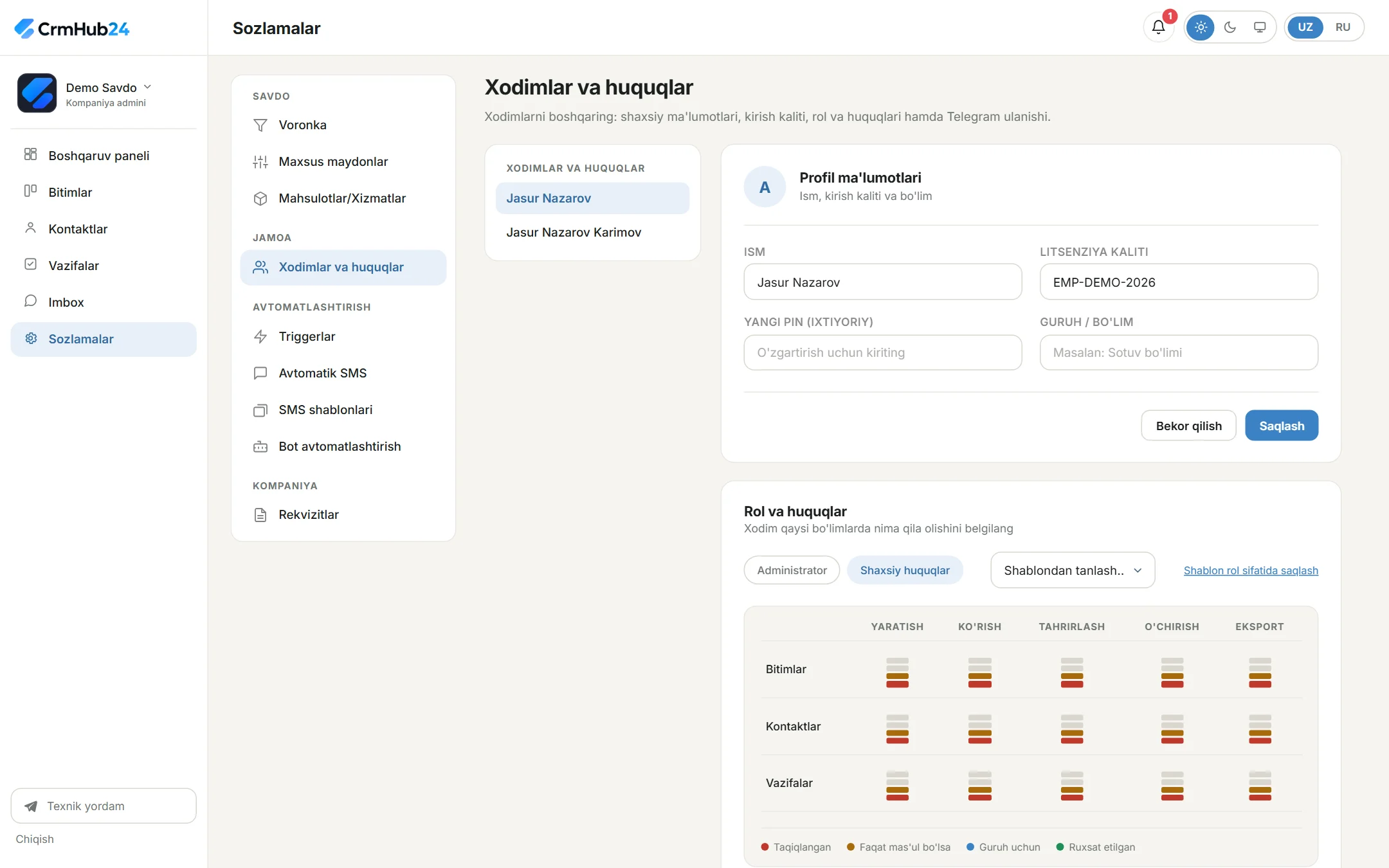The height and width of the screenshot is (868, 1389).
Task: Focus the Yangi PIN input field
Action: tap(883, 352)
